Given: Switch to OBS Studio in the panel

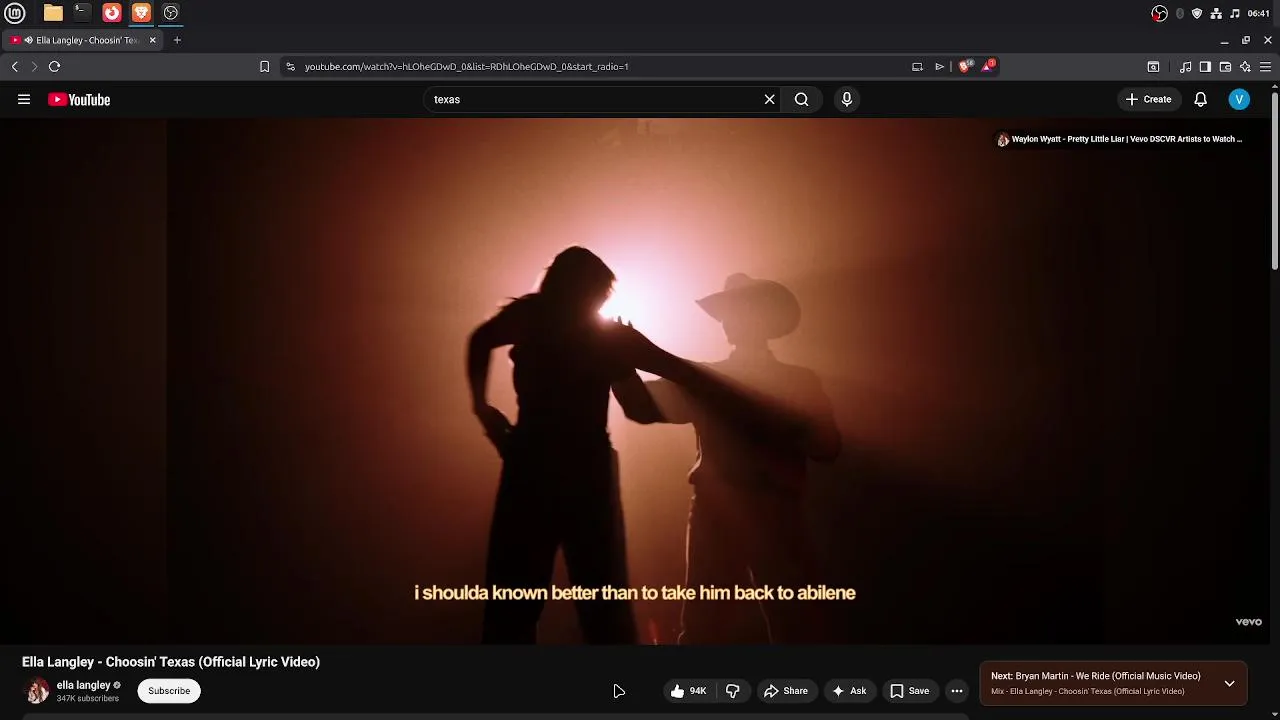Looking at the screenshot, I should coord(171,13).
